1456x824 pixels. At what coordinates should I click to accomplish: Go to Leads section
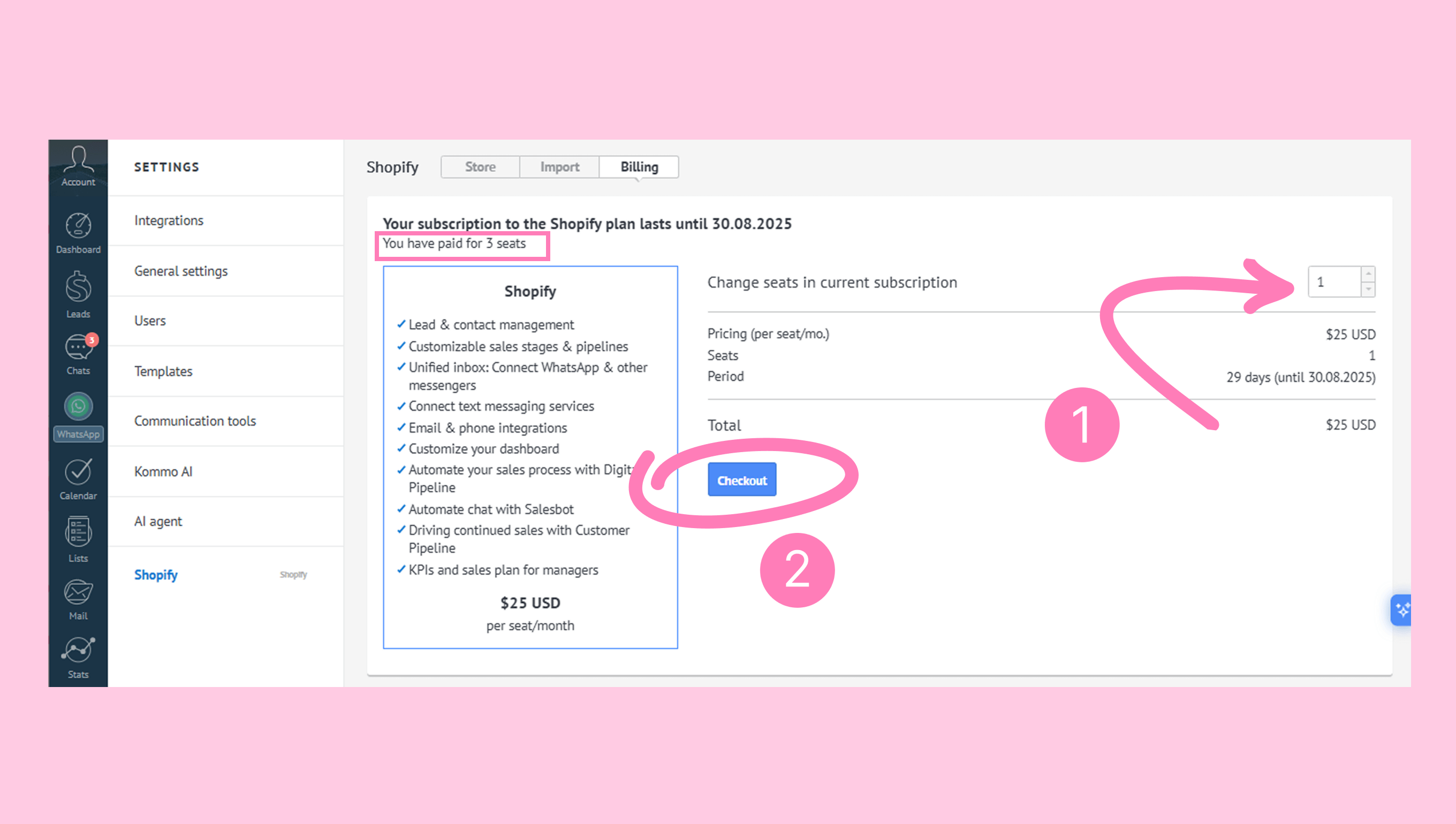click(x=78, y=295)
